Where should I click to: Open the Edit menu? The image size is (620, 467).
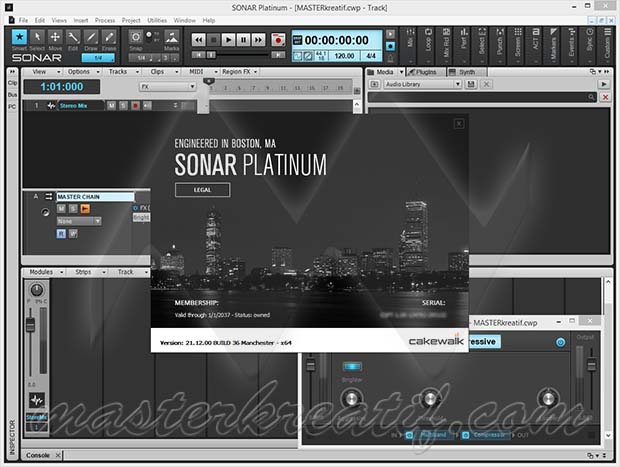pos(40,20)
